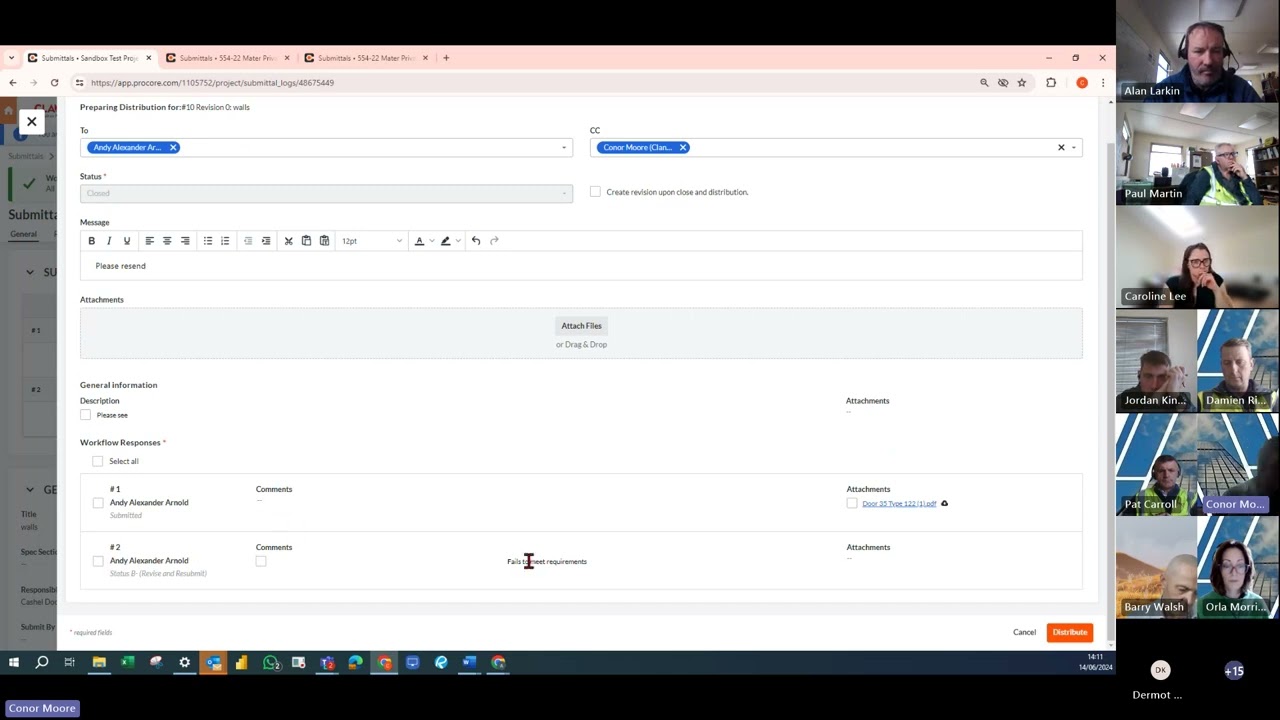Collapse the GE section expander in background
Viewport: 1280px width, 720px height.
coord(30,490)
